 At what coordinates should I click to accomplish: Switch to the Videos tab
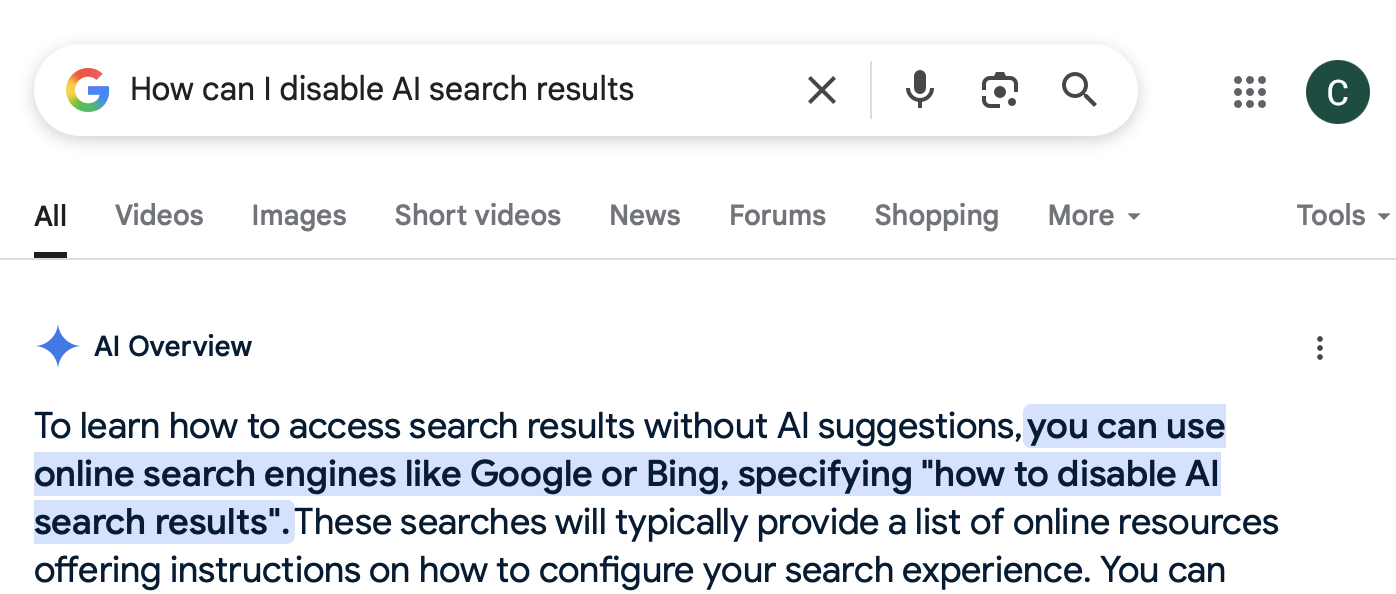pos(159,215)
